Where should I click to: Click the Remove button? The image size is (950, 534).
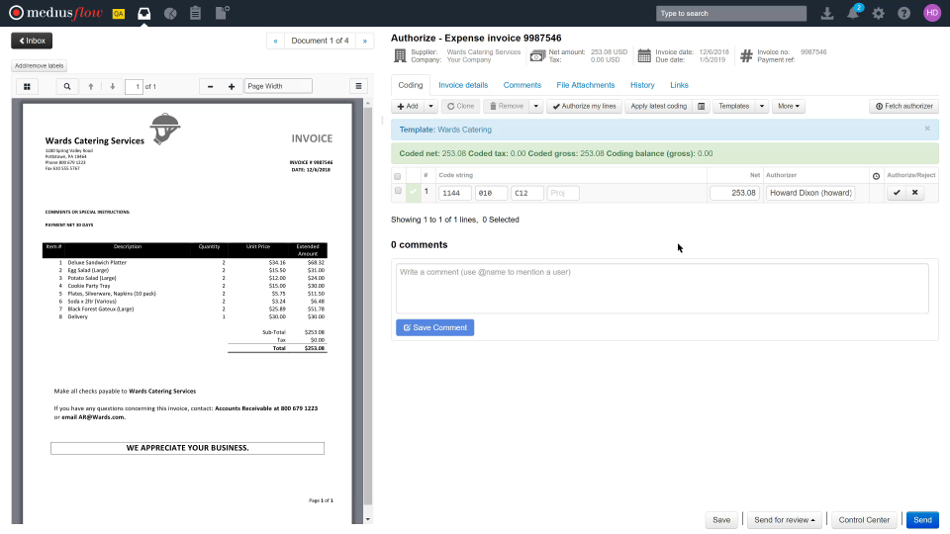coord(507,106)
